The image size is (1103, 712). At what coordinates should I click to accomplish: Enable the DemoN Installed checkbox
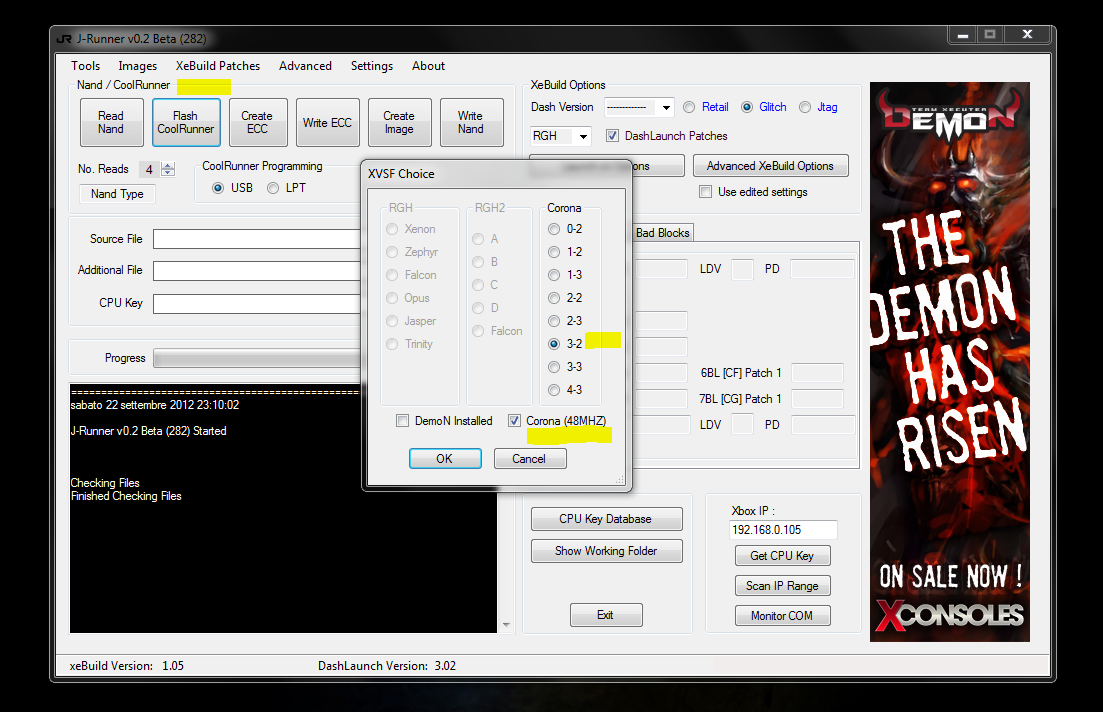(403, 421)
